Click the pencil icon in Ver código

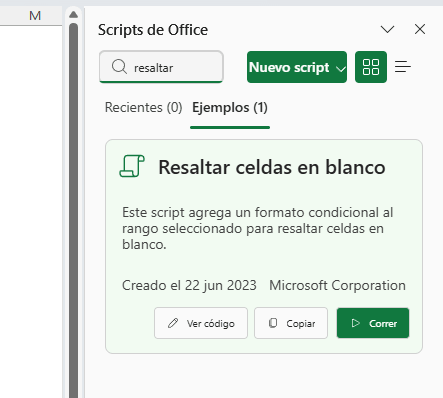pyautogui.click(x=173, y=323)
